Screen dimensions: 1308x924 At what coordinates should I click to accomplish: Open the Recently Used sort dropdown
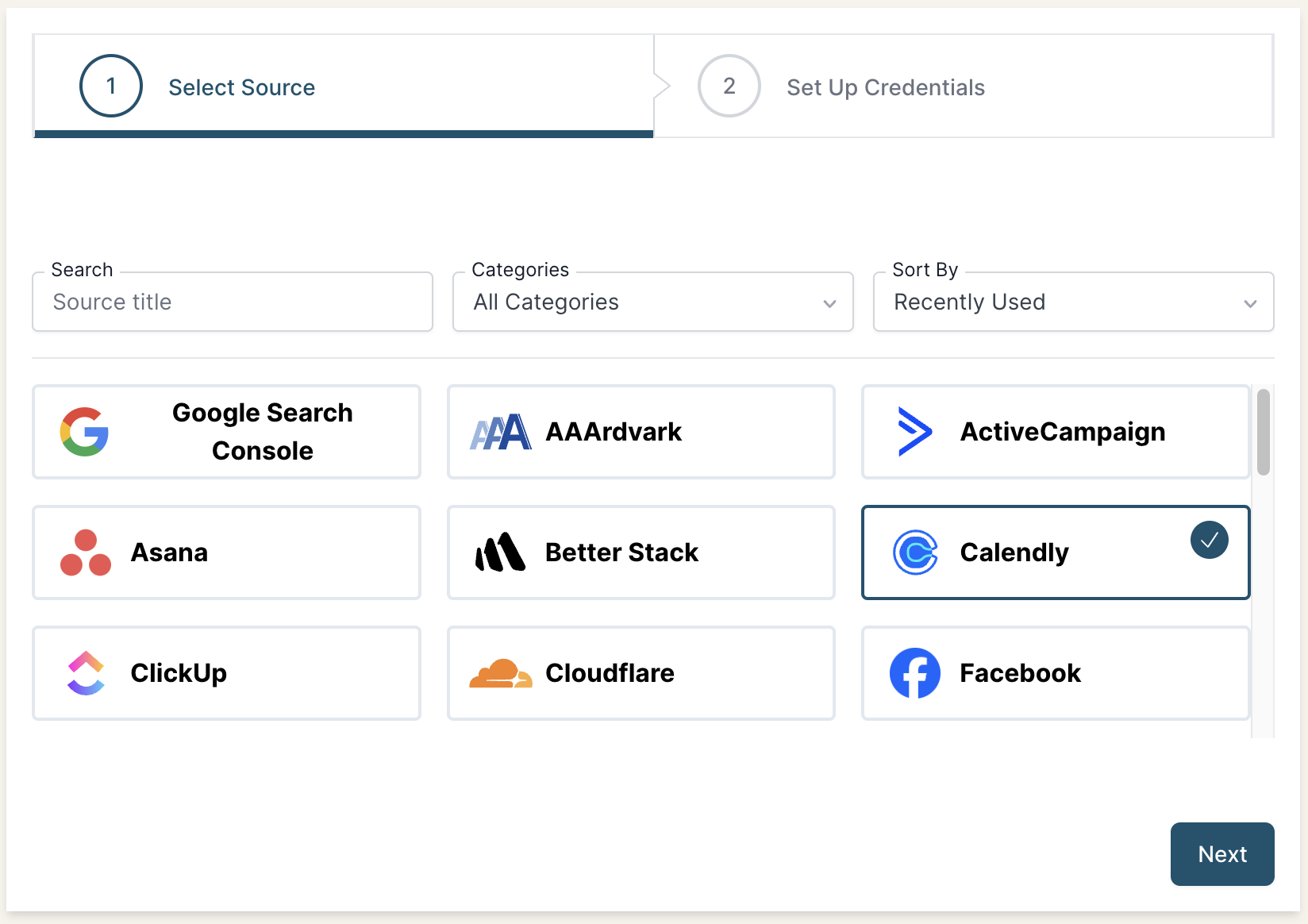click(1073, 302)
